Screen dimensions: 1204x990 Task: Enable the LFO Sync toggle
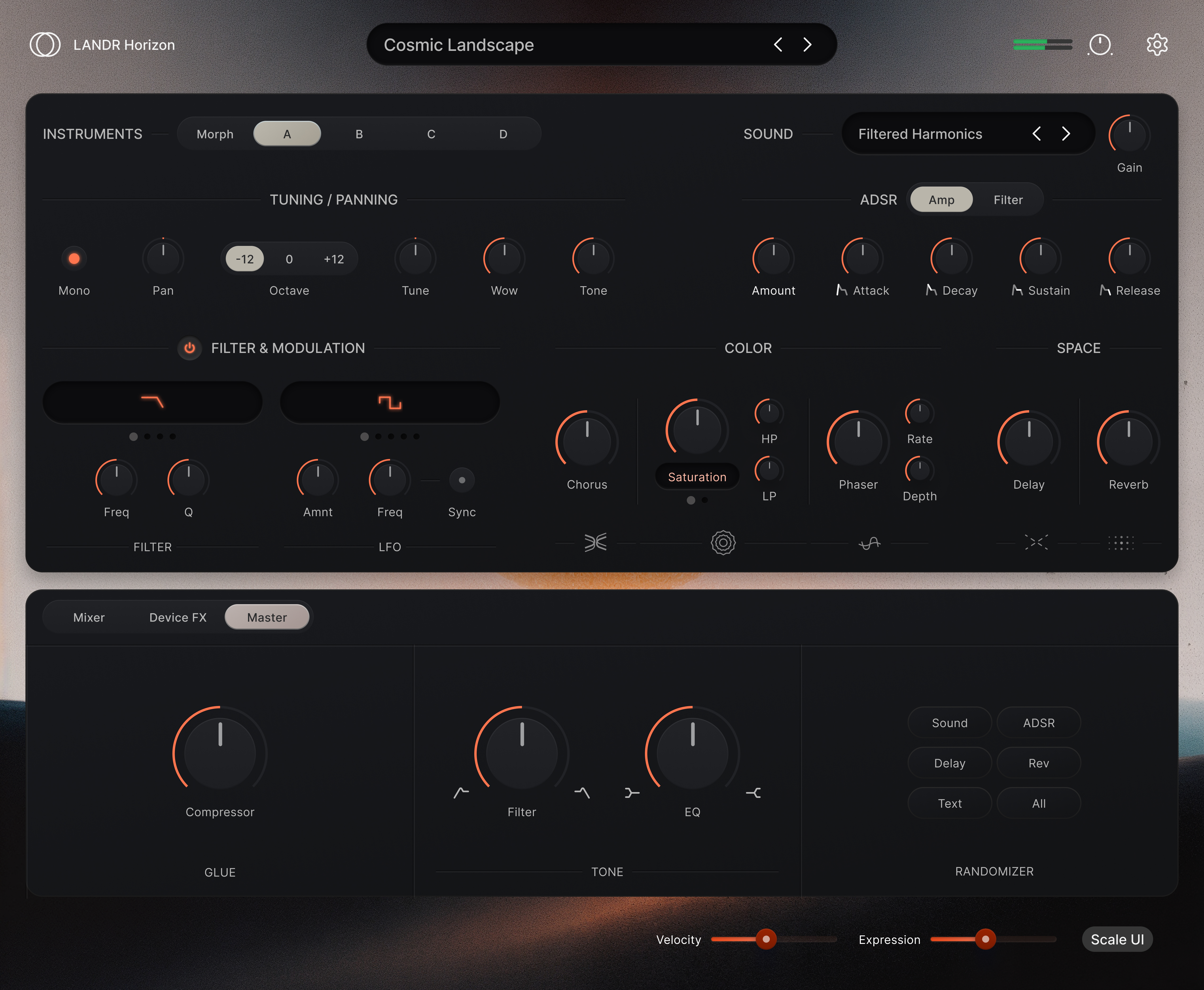(462, 480)
